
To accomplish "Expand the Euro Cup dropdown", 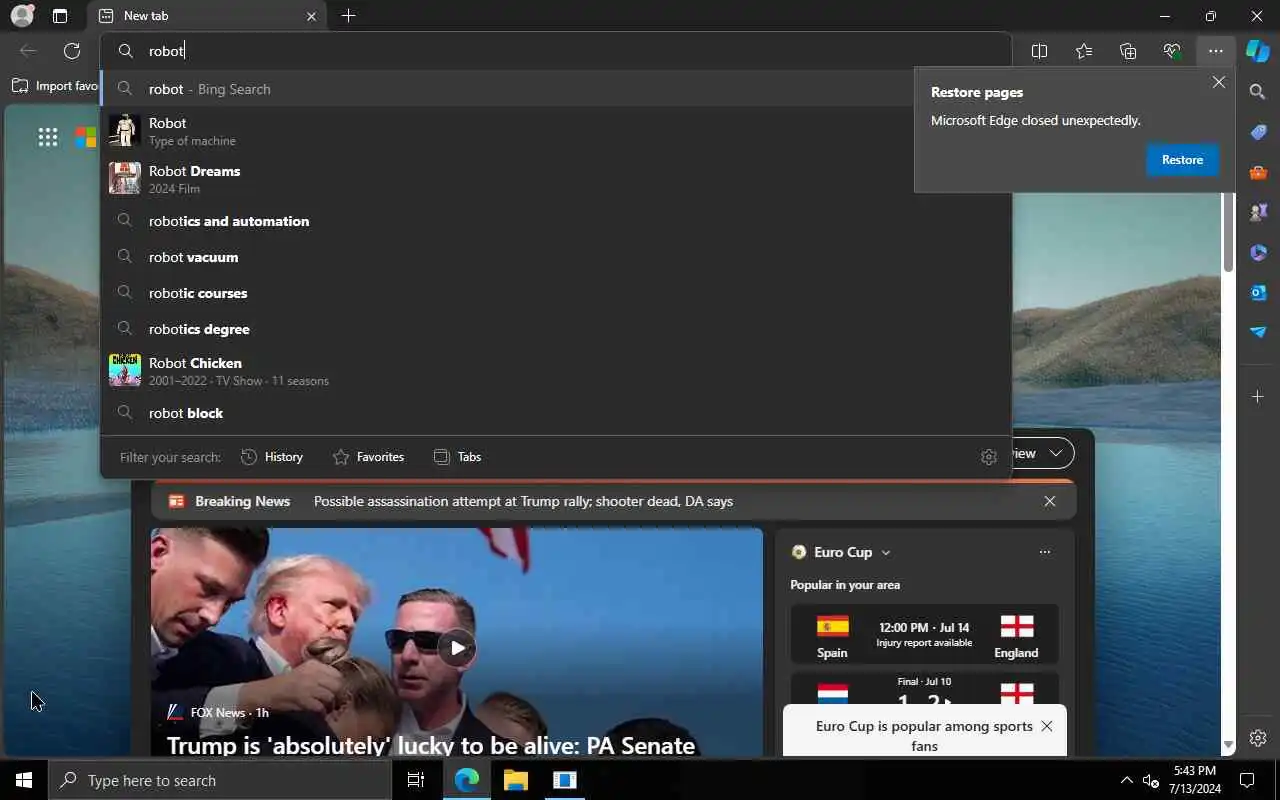I will coord(885,552).
